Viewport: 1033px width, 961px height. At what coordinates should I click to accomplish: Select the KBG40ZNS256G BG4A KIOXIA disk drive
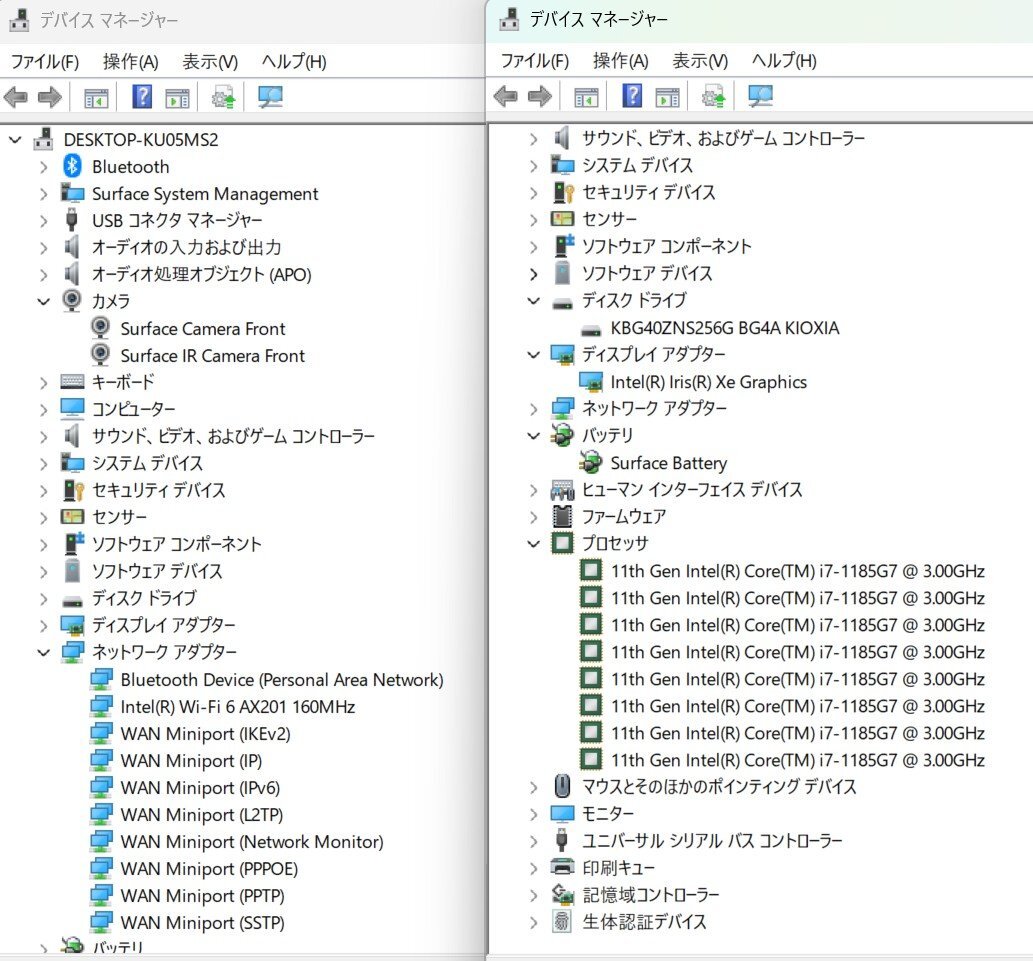pos(724,328)
